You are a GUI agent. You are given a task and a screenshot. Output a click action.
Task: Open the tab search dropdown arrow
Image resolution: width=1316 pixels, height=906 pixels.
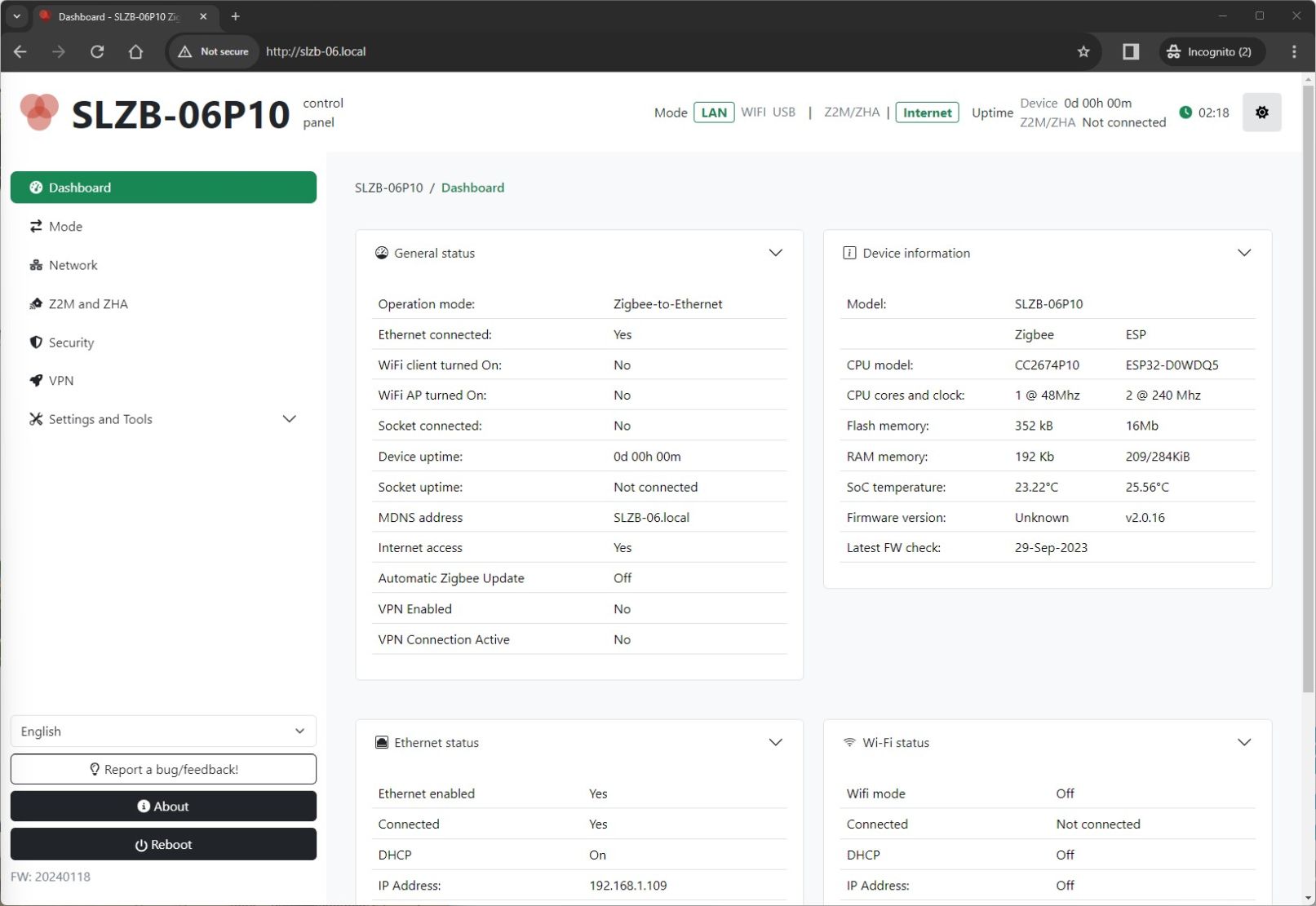pyautogui.click(x=16, y=16)
